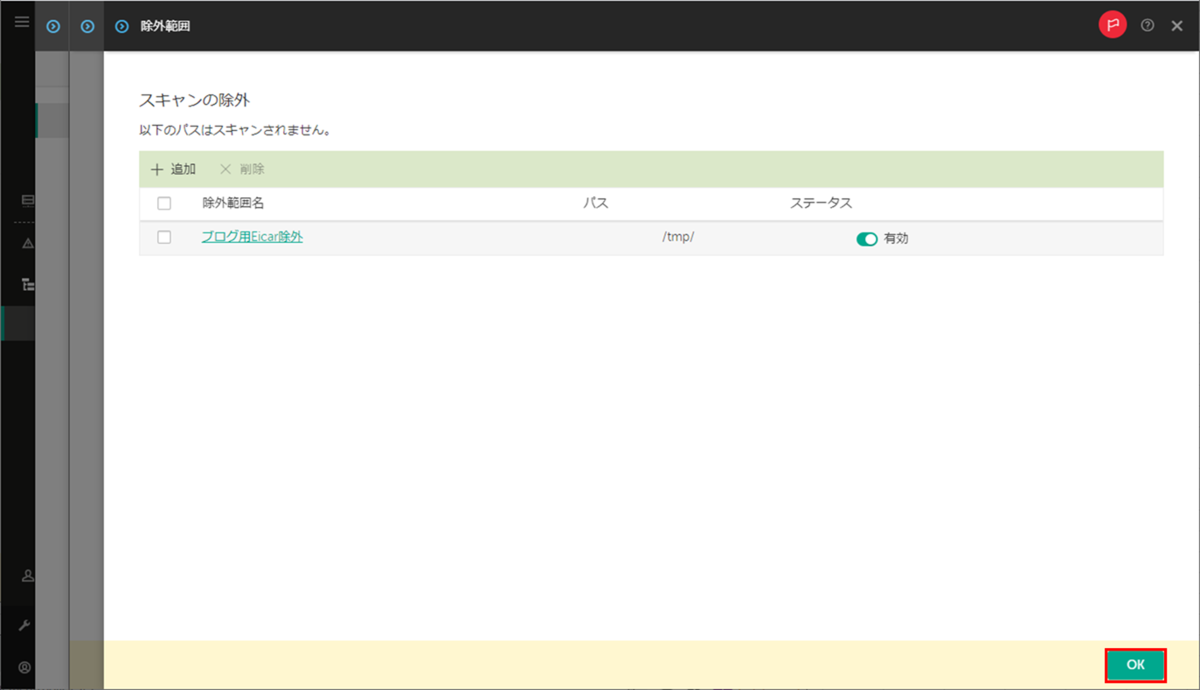
Task: Switch to the second stacked panel tab
Action: 86,26
